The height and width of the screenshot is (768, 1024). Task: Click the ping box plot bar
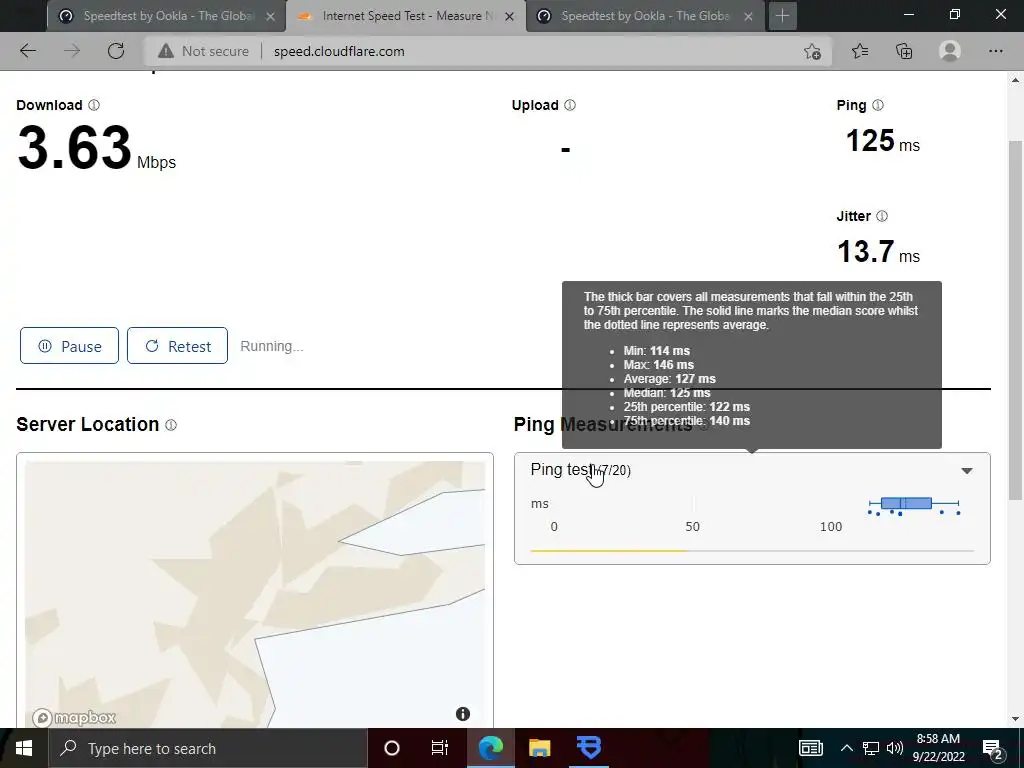coord(906,503)
